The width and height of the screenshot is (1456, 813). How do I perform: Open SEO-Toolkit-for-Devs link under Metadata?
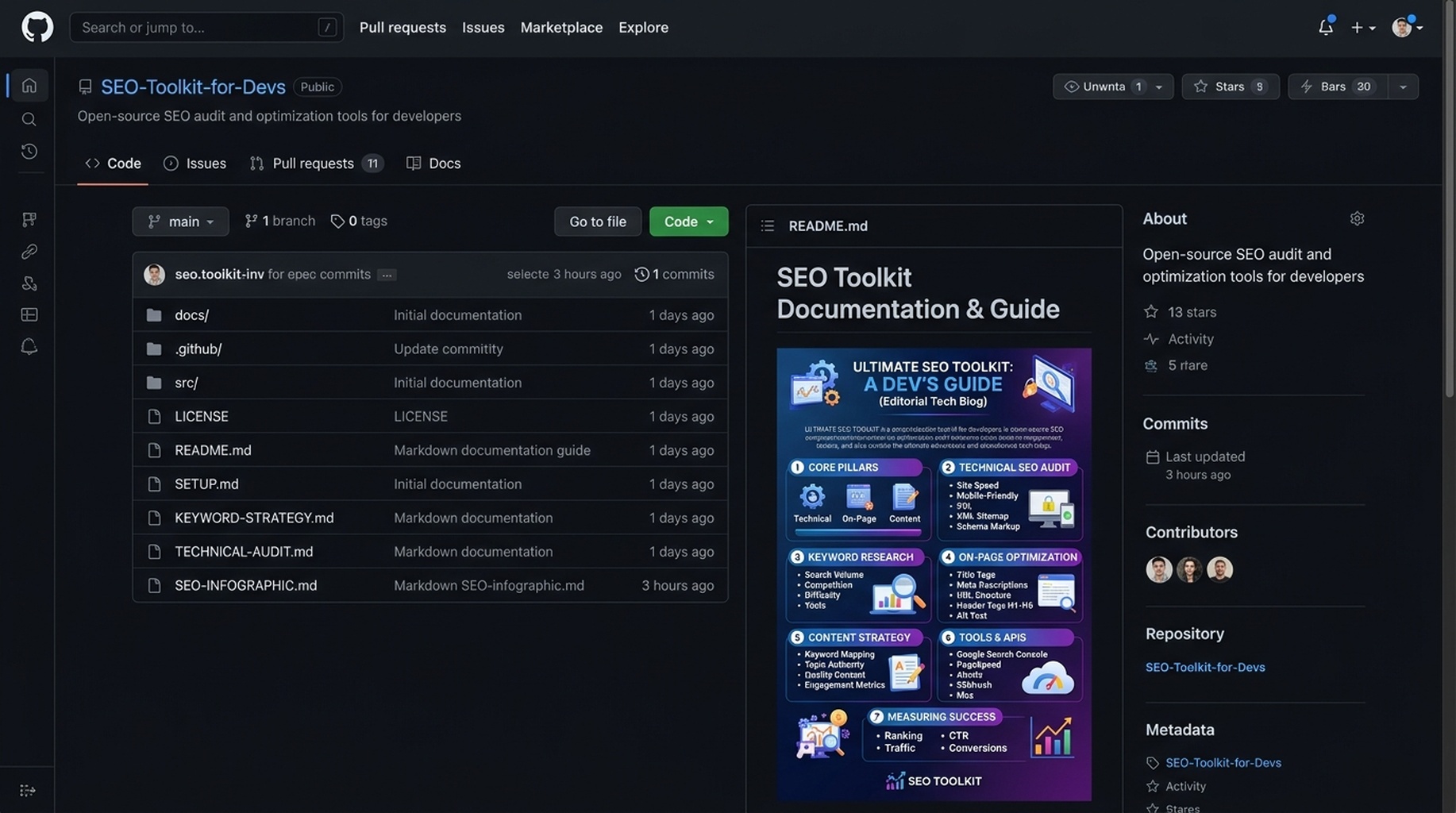point(1223,763)
